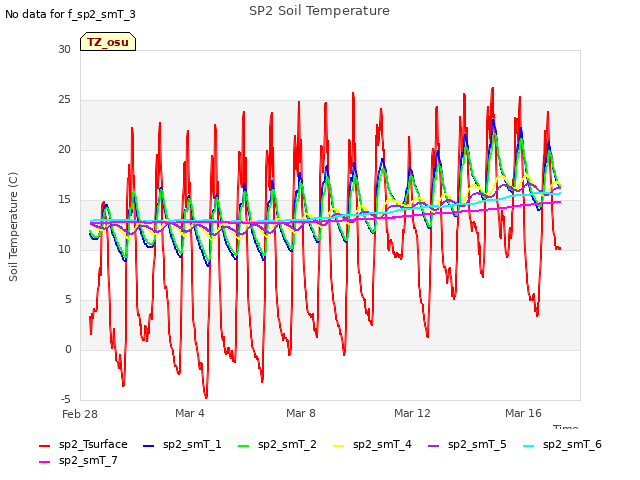Click the Mar 8 x-axis tick label

click(301, 413)
